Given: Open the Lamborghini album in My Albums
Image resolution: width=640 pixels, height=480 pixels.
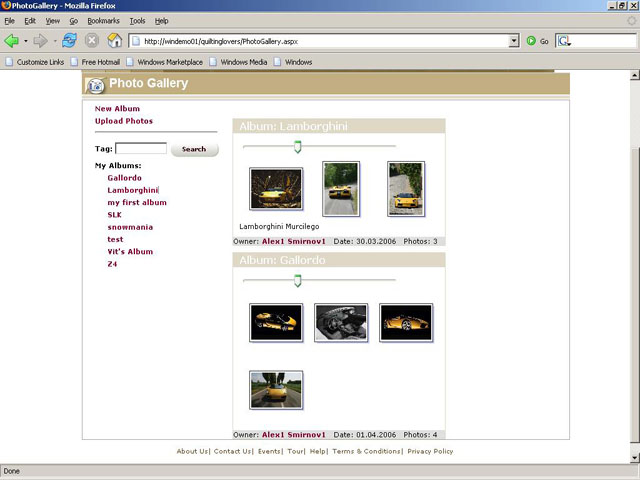Looking at the screenshot, I should (133, 190).
